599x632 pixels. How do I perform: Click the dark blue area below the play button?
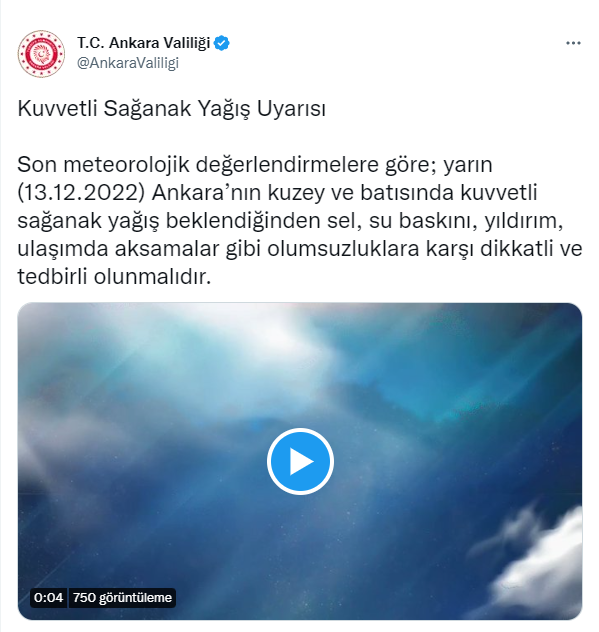click(300, 556)
